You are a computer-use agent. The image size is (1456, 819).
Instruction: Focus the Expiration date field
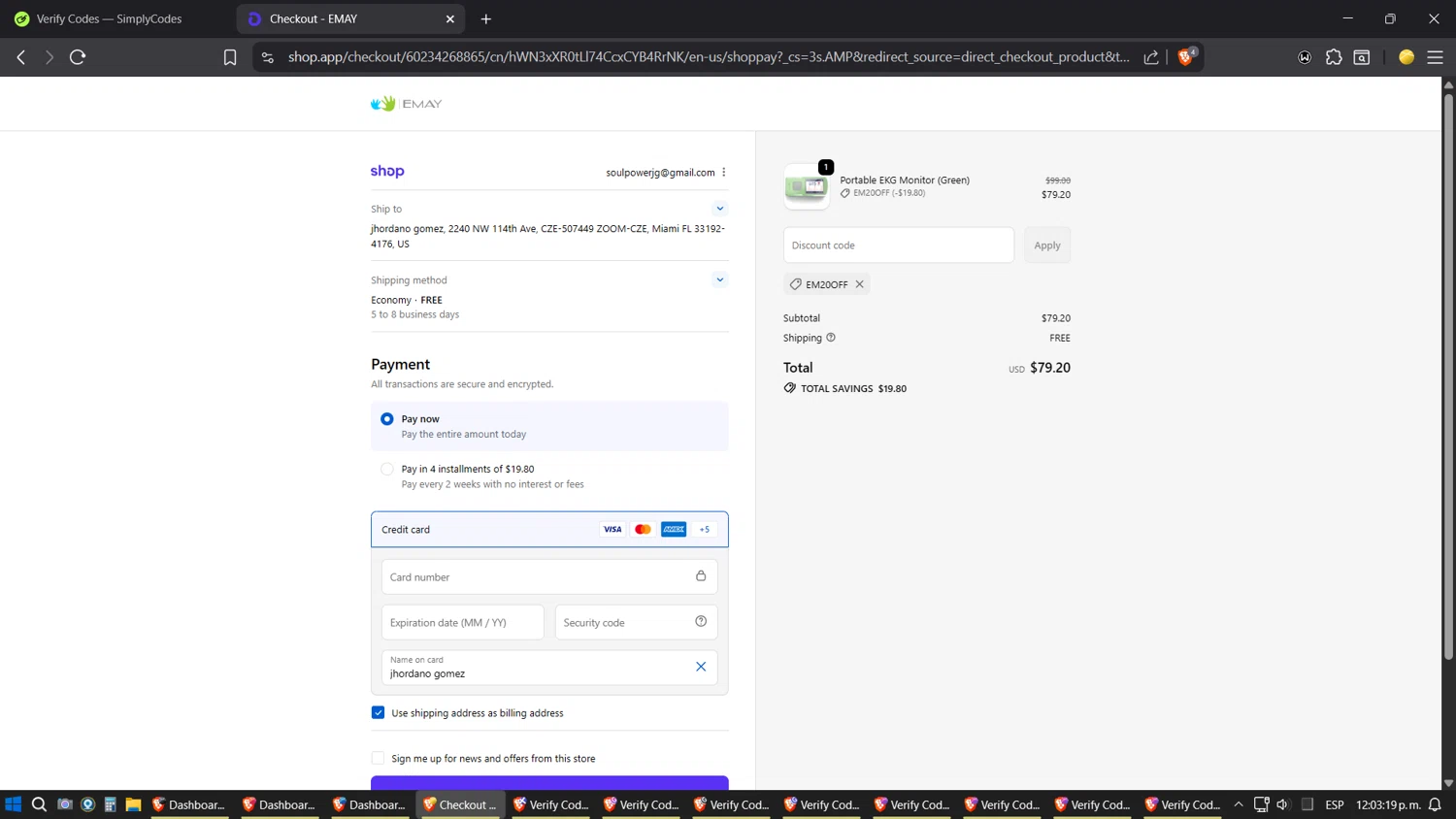pos(463,622)
